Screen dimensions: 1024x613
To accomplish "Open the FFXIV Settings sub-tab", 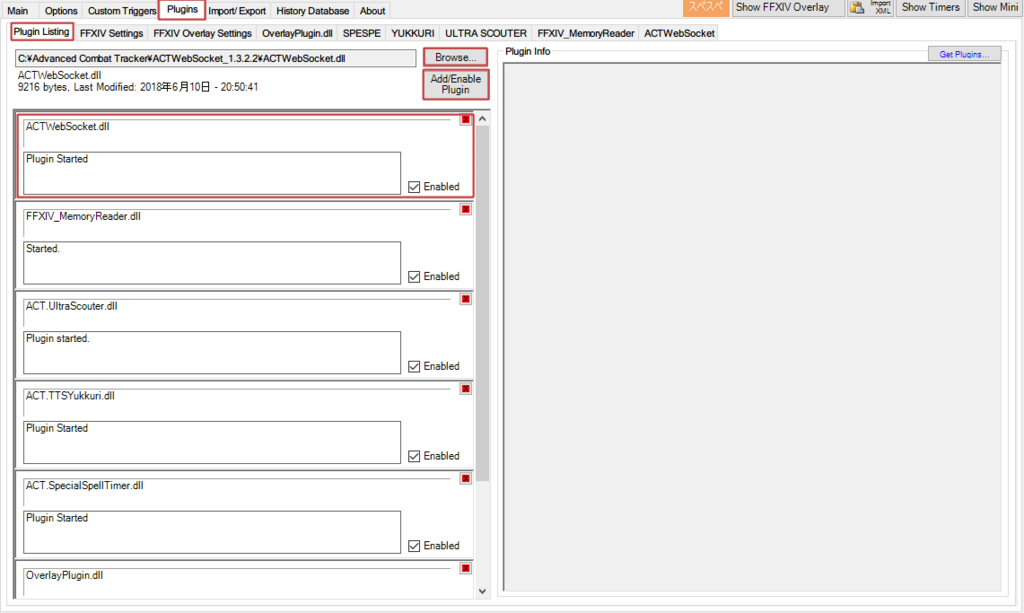I will pos(112,33).
